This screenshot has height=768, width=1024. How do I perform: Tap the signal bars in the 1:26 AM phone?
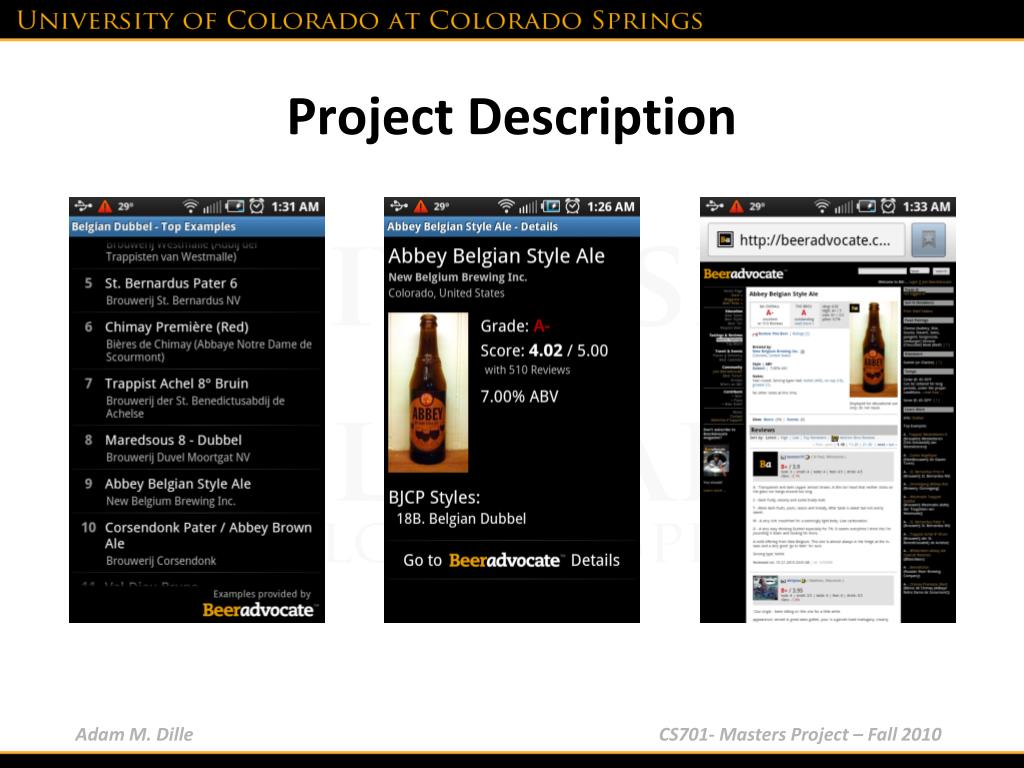528,207
